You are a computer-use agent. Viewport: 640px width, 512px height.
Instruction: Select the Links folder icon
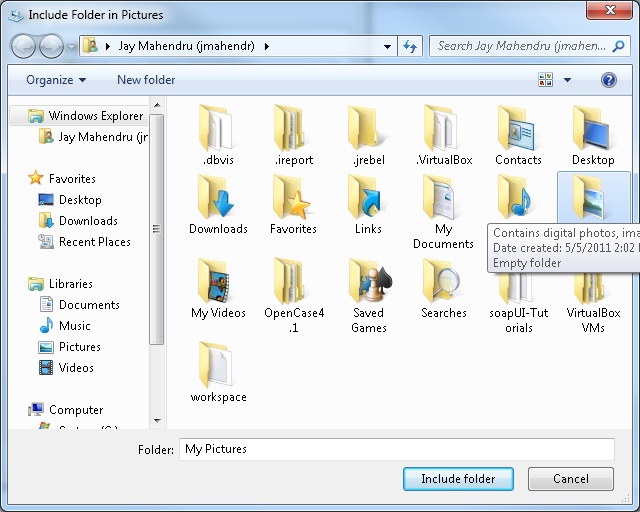[x=364, y=198]
